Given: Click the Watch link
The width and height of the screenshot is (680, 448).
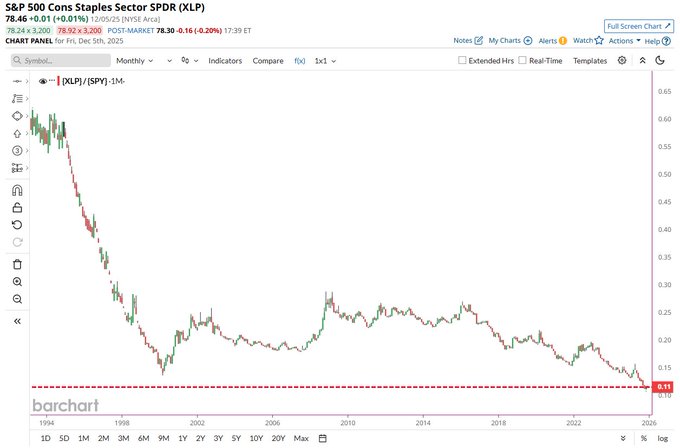Looking at the screenshot, I should [583, 40].
